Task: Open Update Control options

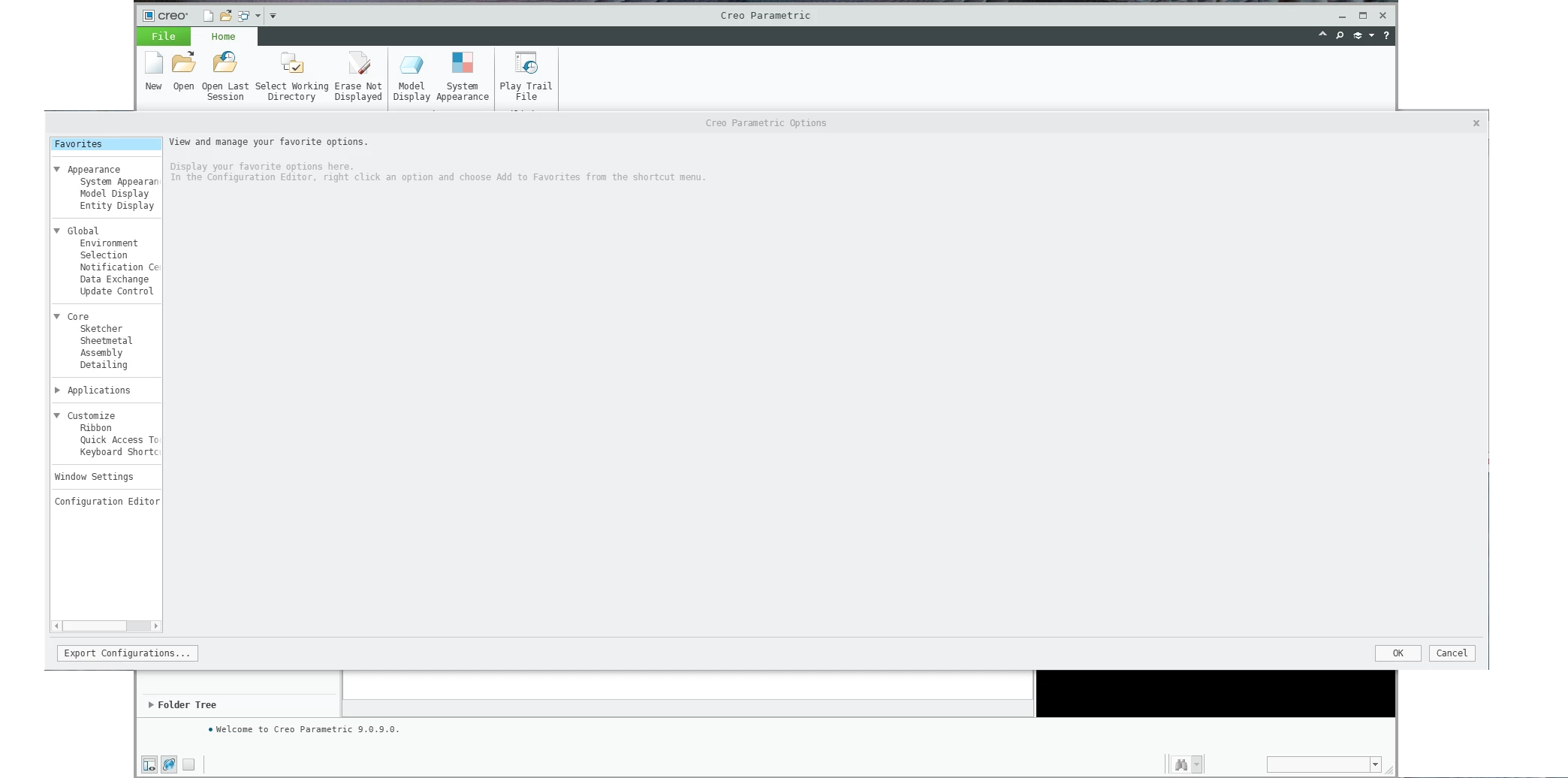Action: [x=116, y=291]
